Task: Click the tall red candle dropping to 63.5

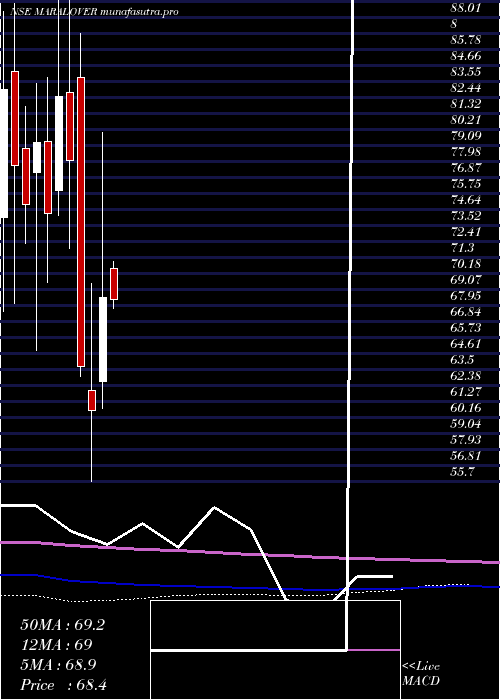Action: point(81,222)
